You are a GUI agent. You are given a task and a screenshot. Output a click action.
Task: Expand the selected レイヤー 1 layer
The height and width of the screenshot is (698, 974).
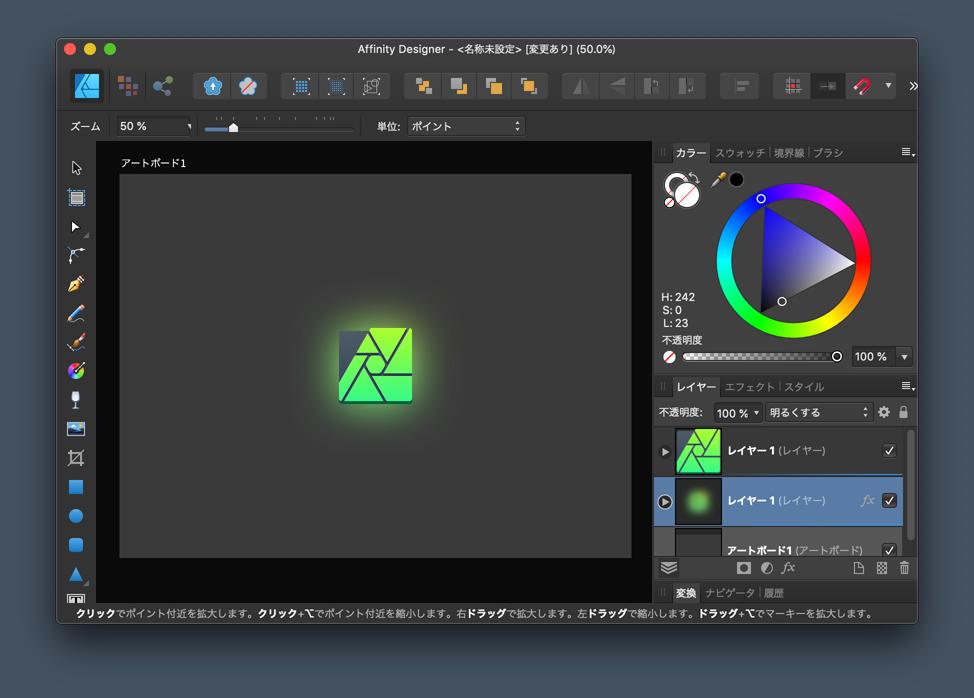[665, 501]
